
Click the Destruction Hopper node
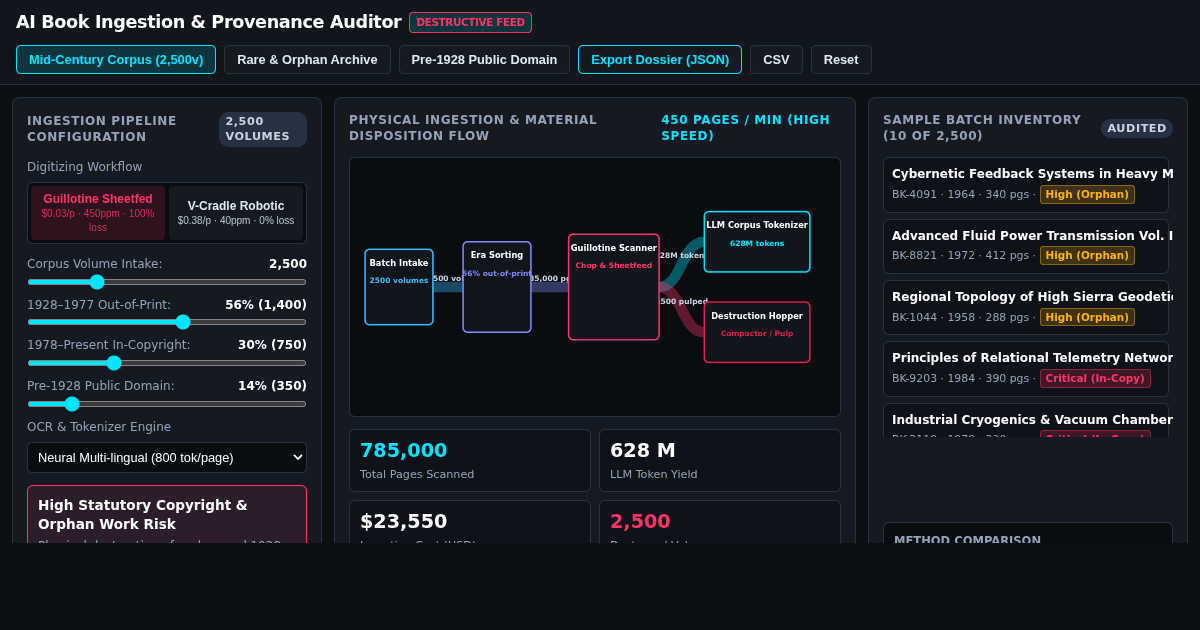[x=757, y=332]
